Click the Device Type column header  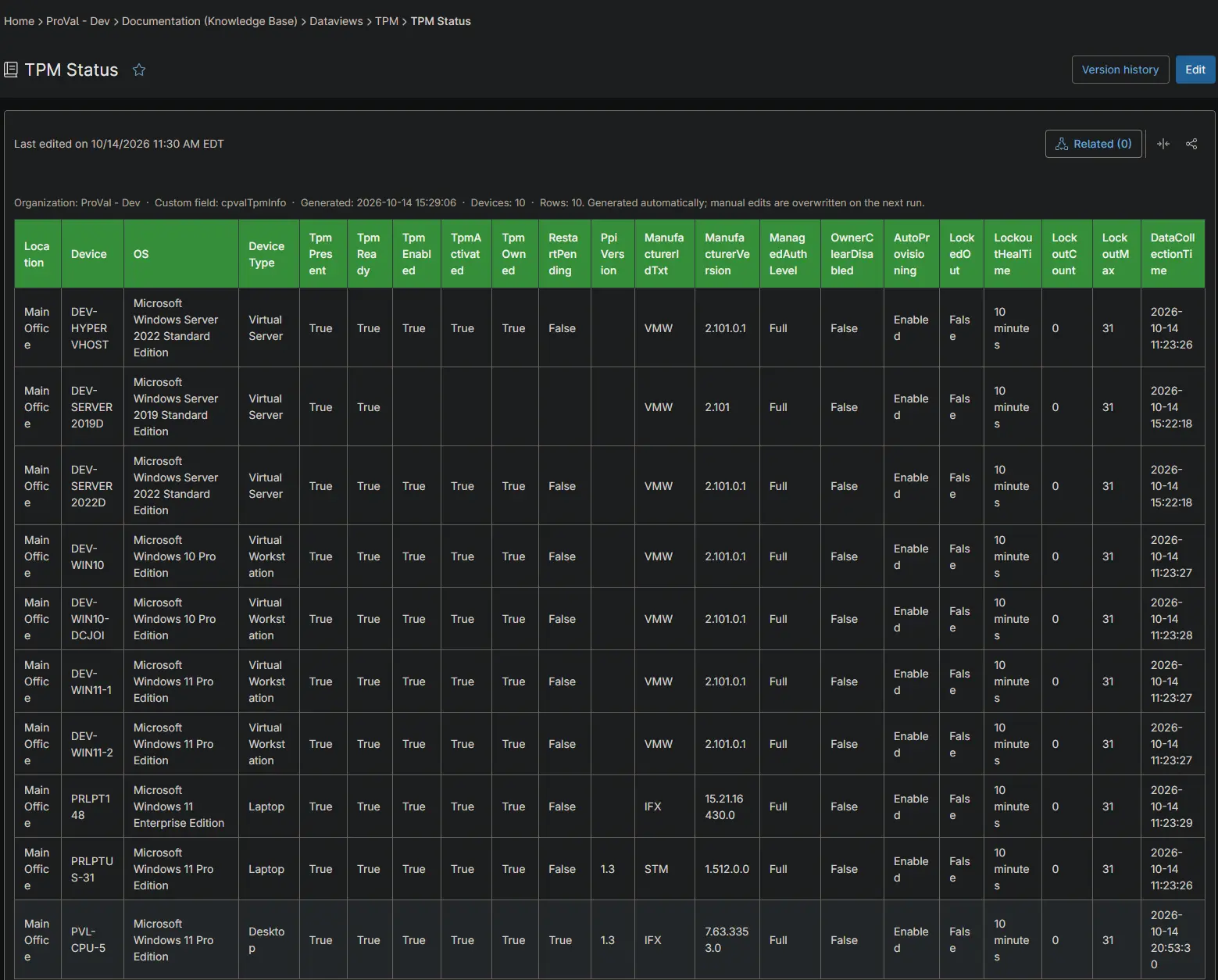pos(269,254)
